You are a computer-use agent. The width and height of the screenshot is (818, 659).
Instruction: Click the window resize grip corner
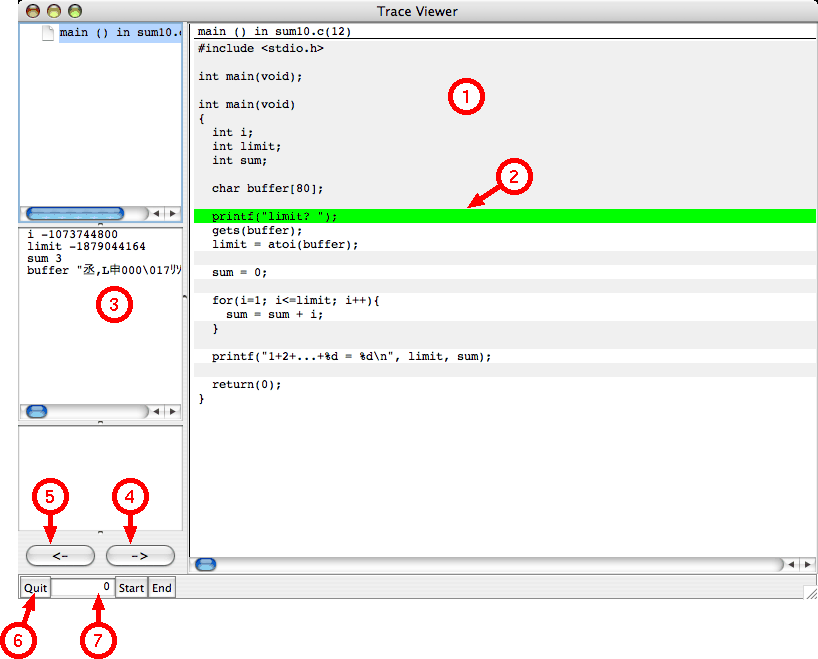click(x=810, y=591)
